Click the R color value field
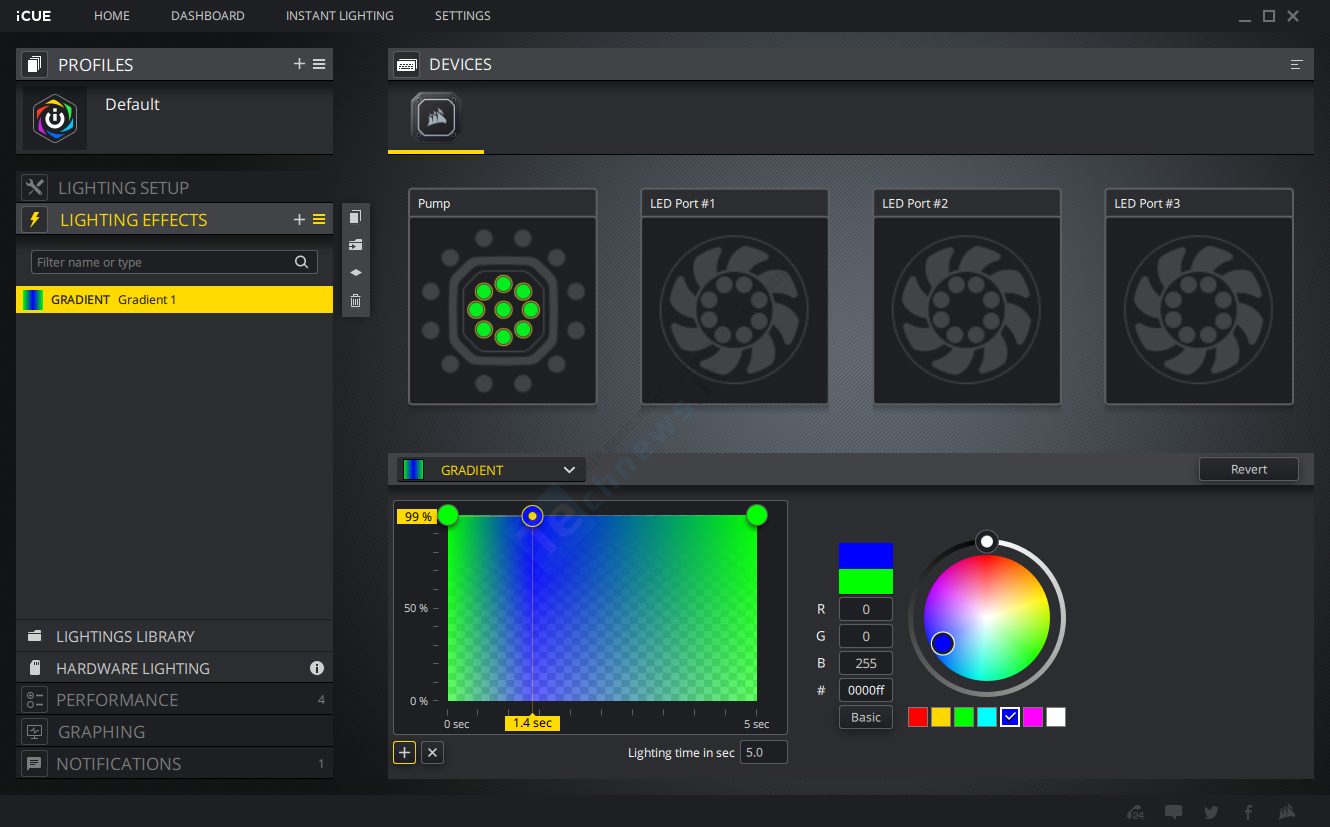This screenshot has height=827, width=1330. tap(866, 609)
